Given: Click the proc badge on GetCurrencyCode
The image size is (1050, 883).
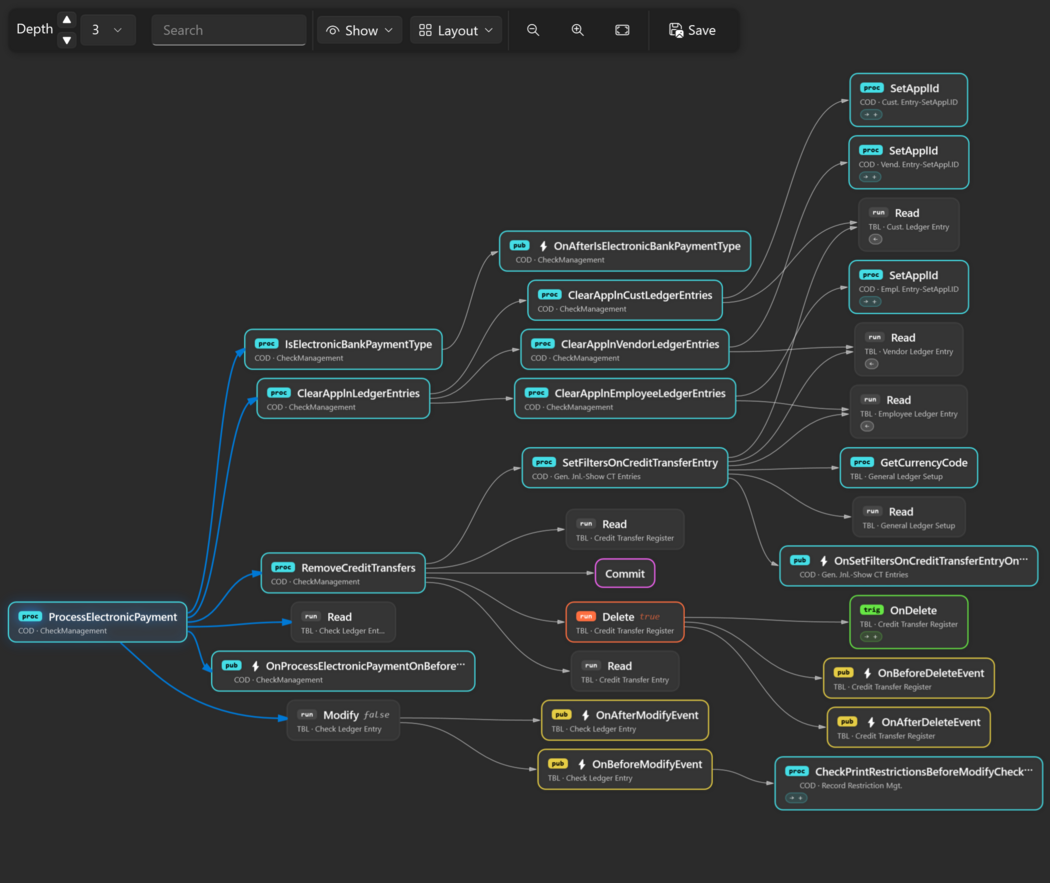Looking at the screenshot, I should coord(862,462).
